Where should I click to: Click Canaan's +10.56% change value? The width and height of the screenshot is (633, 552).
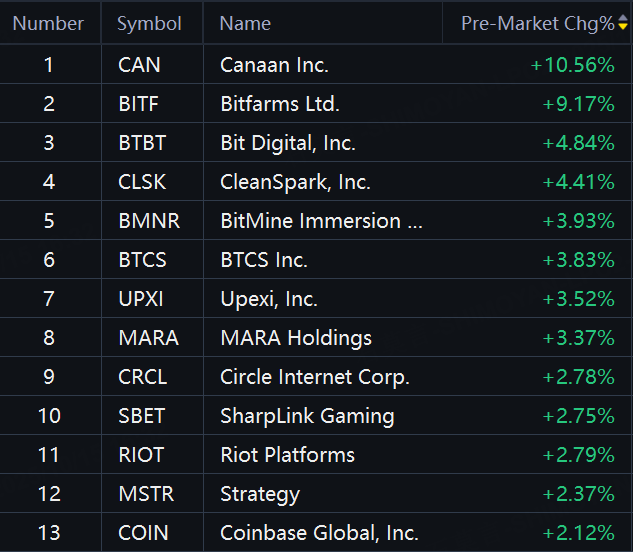[x=572, y=65]
